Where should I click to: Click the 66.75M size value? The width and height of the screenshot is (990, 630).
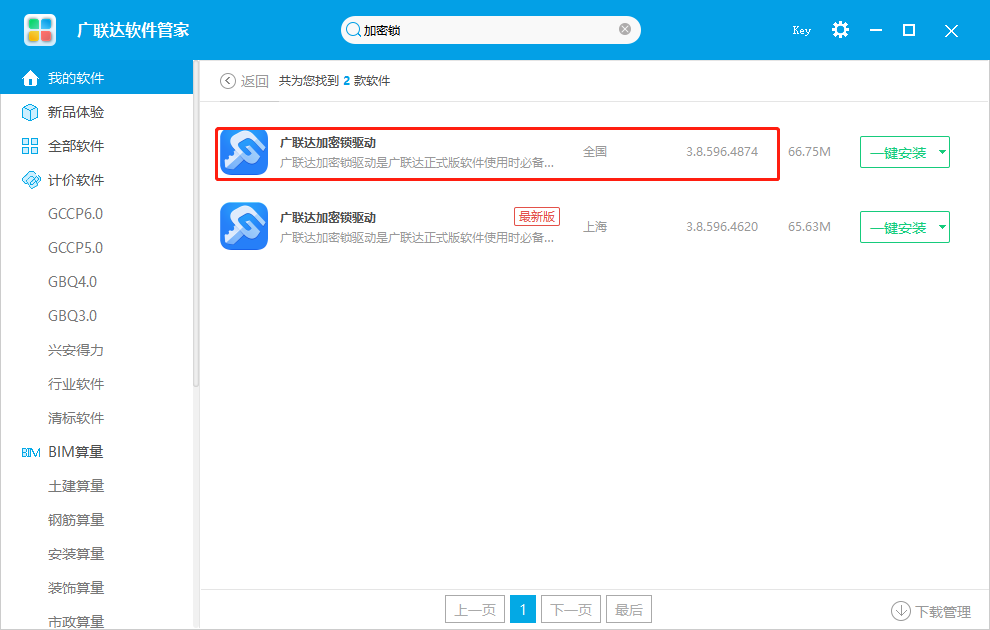point(809,152)
